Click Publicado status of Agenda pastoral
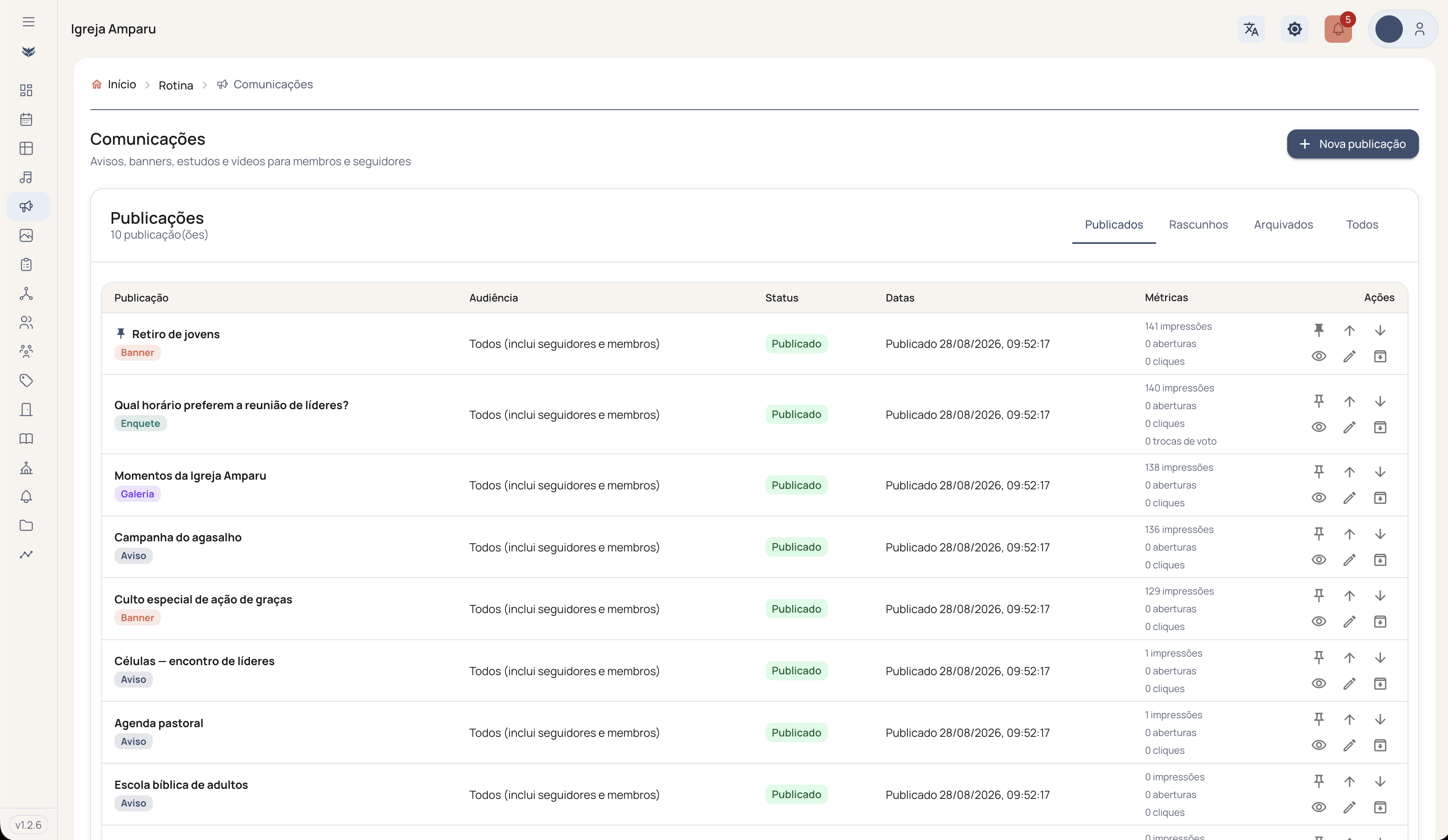 click(x=796, y=732)
